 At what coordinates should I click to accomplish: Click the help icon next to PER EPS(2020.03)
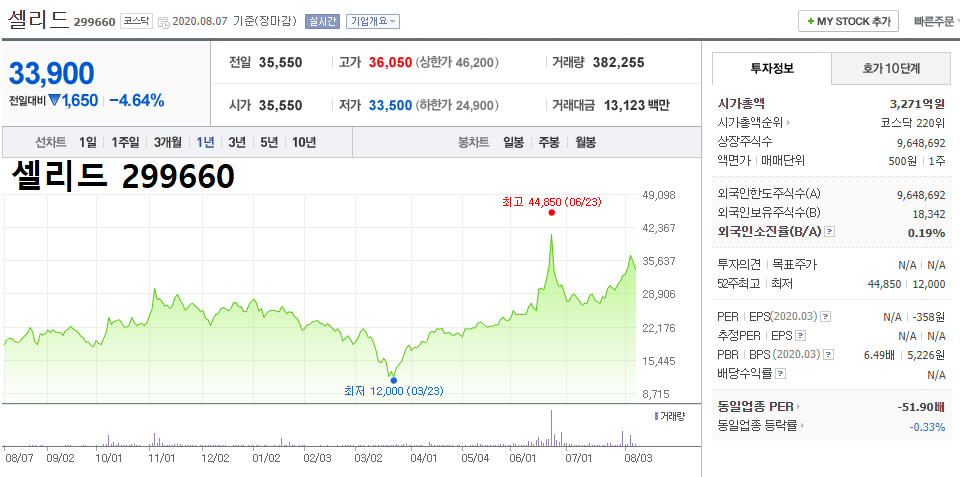(825, 317)
